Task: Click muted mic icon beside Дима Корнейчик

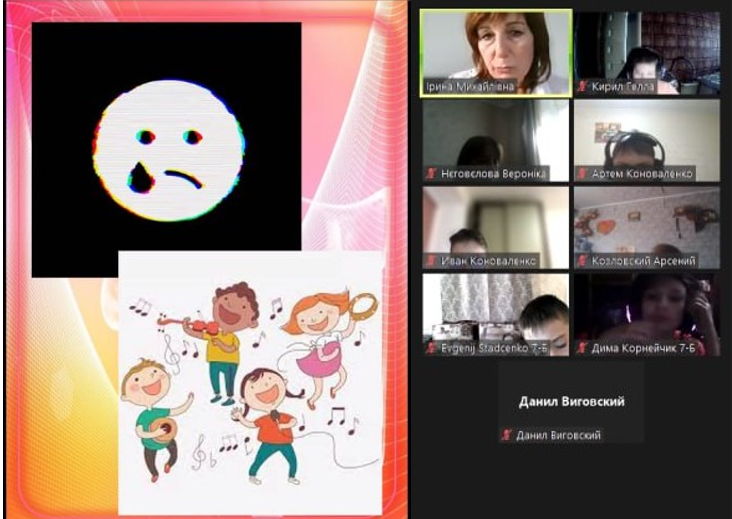Action: 582,348
